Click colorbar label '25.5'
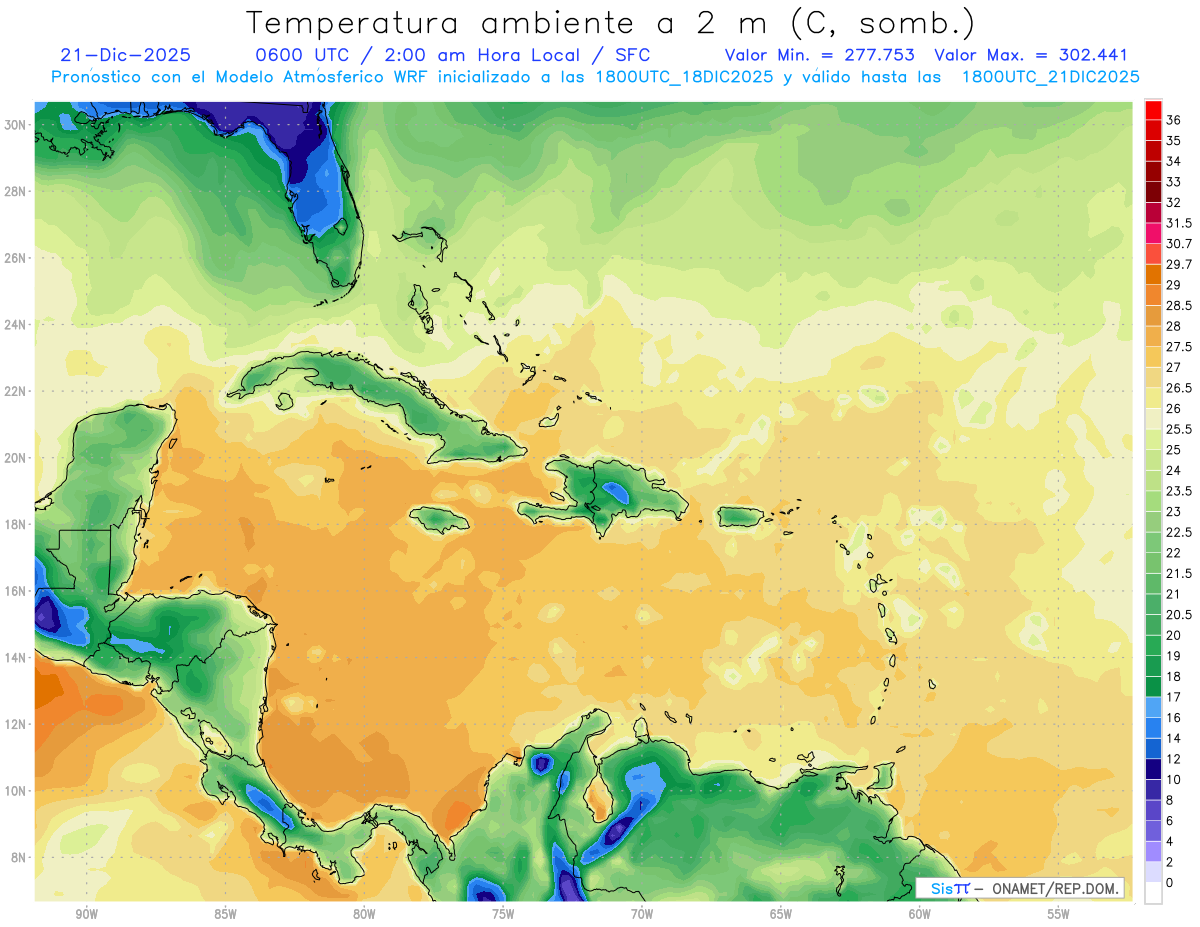The height and width of the screenshot is (927, 1200). pyautogui.click(x=1179, y=429)
